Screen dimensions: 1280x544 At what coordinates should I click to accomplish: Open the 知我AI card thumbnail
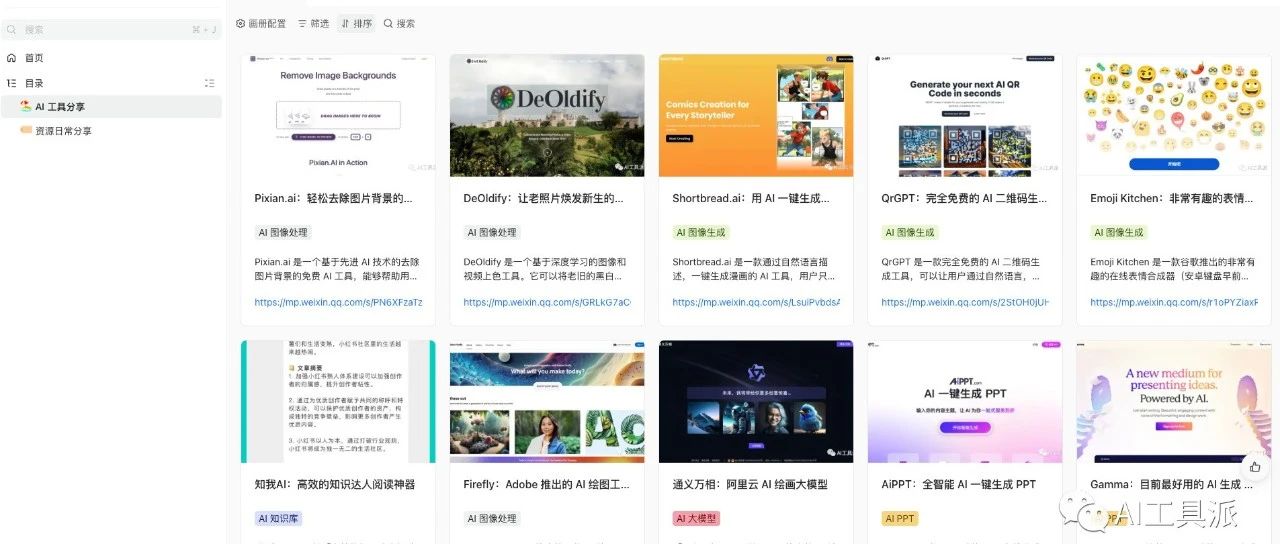338,401
